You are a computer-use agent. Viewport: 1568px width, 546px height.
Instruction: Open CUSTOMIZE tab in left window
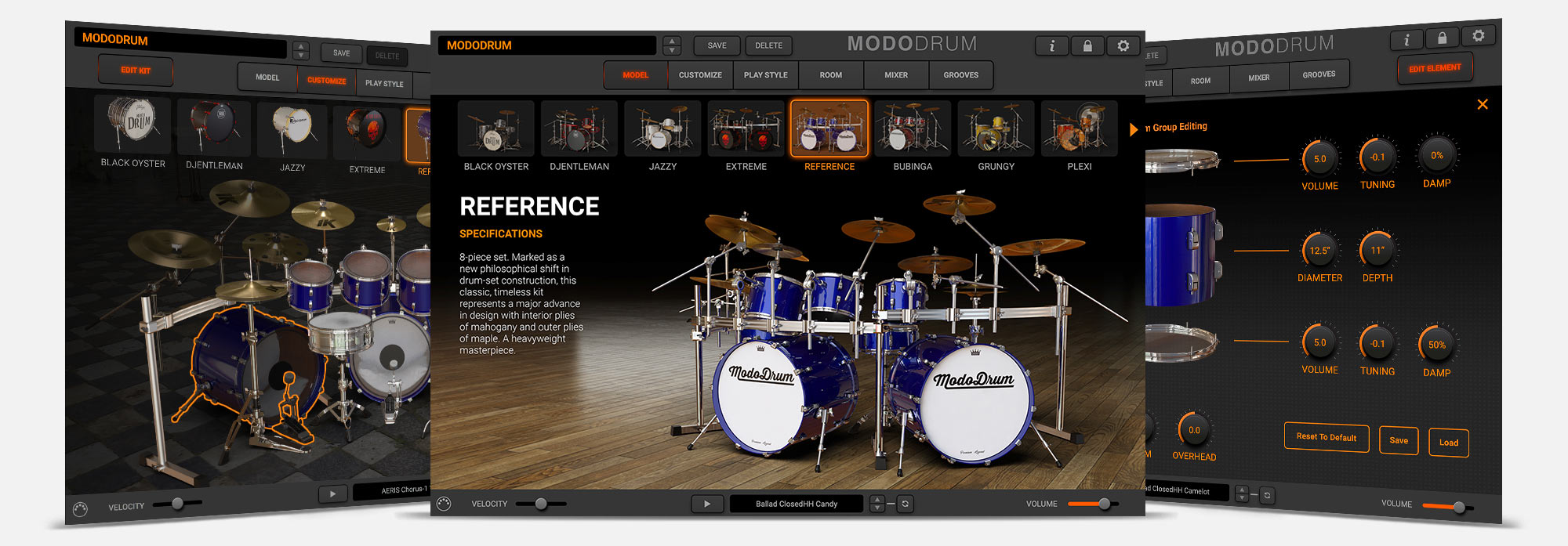[x=327, y=81]
